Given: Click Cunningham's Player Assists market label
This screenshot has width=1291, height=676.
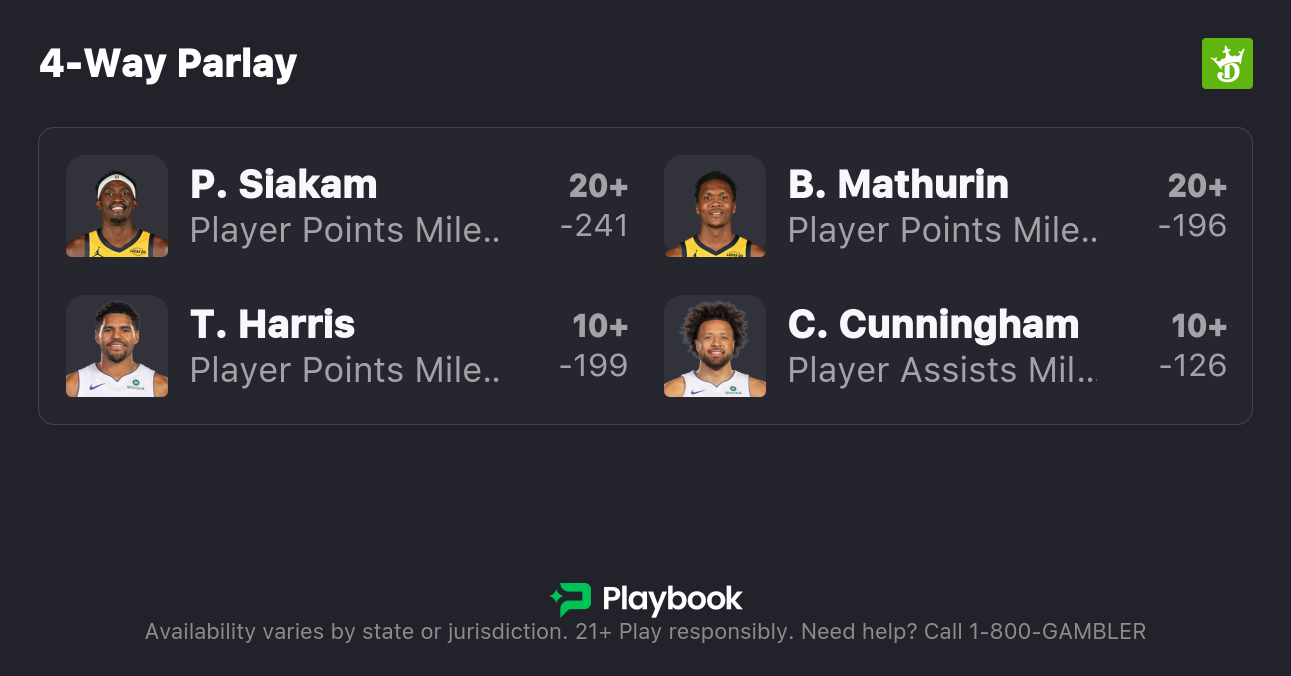Looking at the screenshot, I should (x=942, y=370).
